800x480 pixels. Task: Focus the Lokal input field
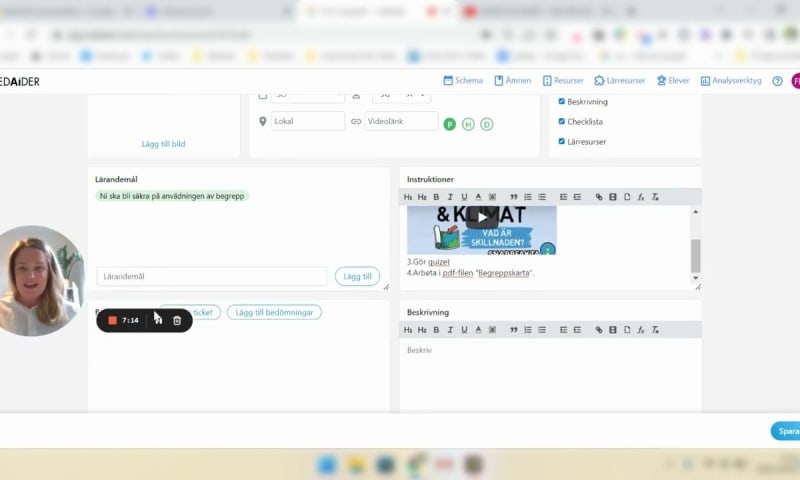(308, 121)
